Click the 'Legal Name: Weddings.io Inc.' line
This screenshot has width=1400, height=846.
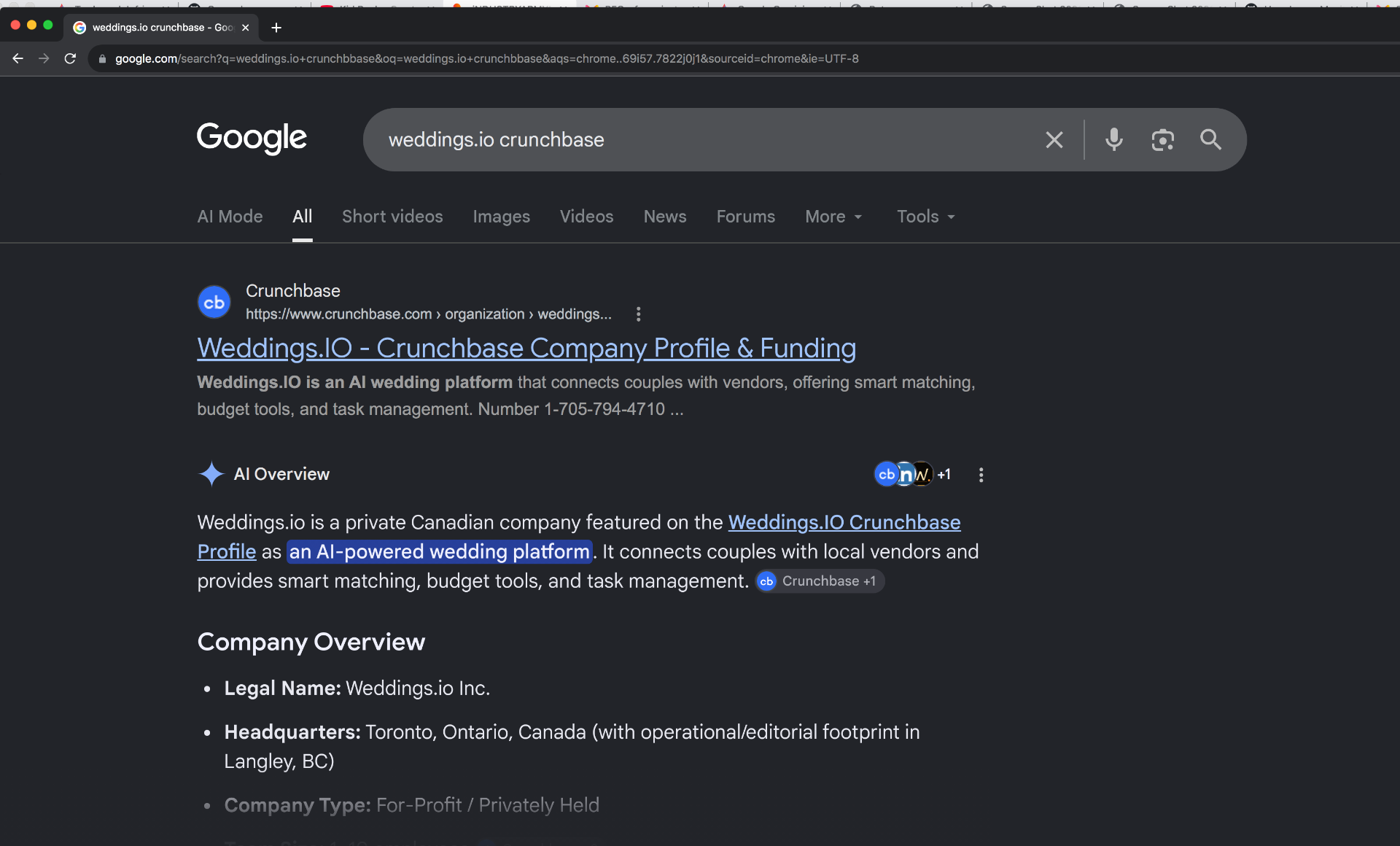pyautogui.click(x=357, y=688)
